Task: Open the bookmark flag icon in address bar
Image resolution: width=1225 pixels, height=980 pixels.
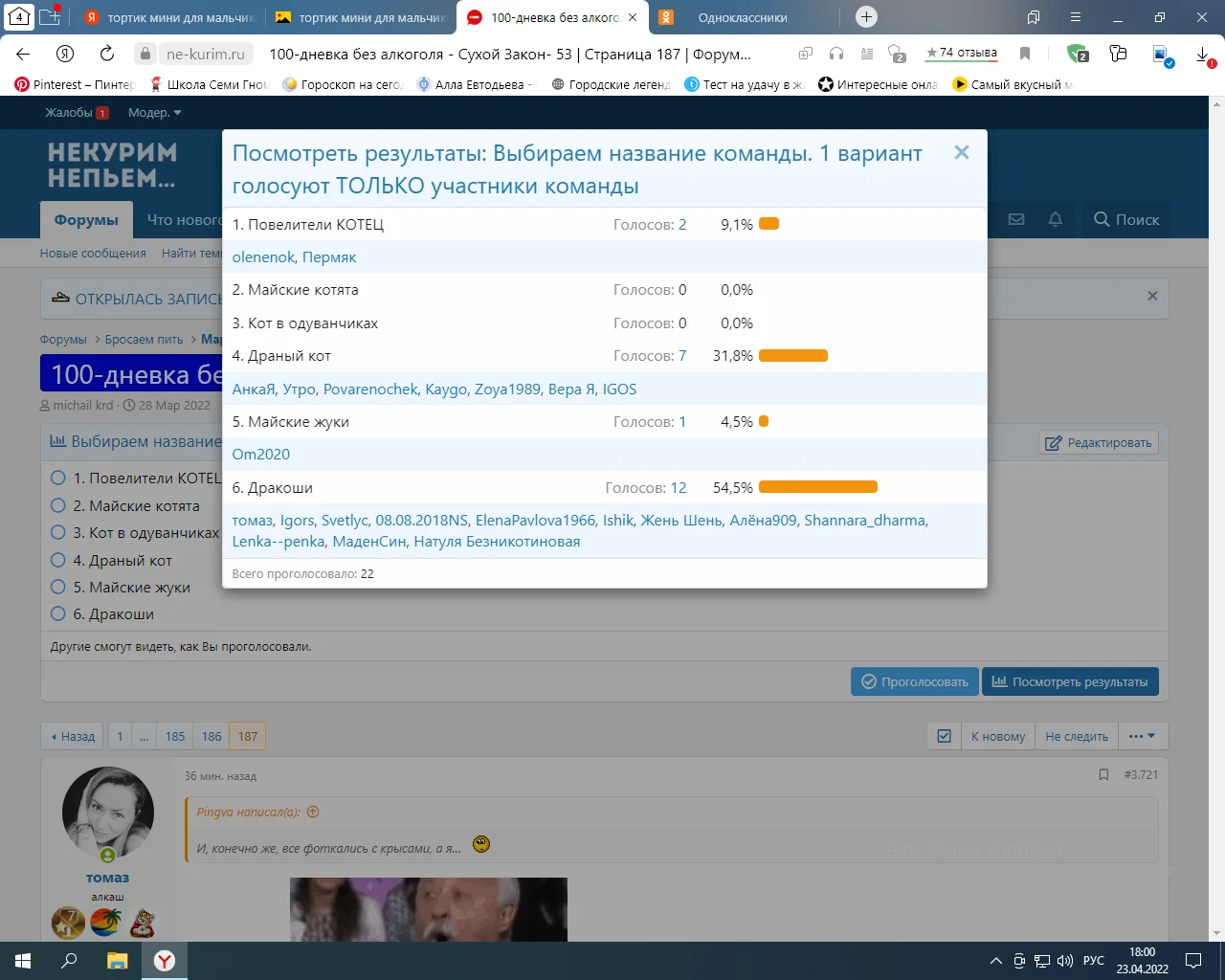Action: click(x=1025, y=55)
